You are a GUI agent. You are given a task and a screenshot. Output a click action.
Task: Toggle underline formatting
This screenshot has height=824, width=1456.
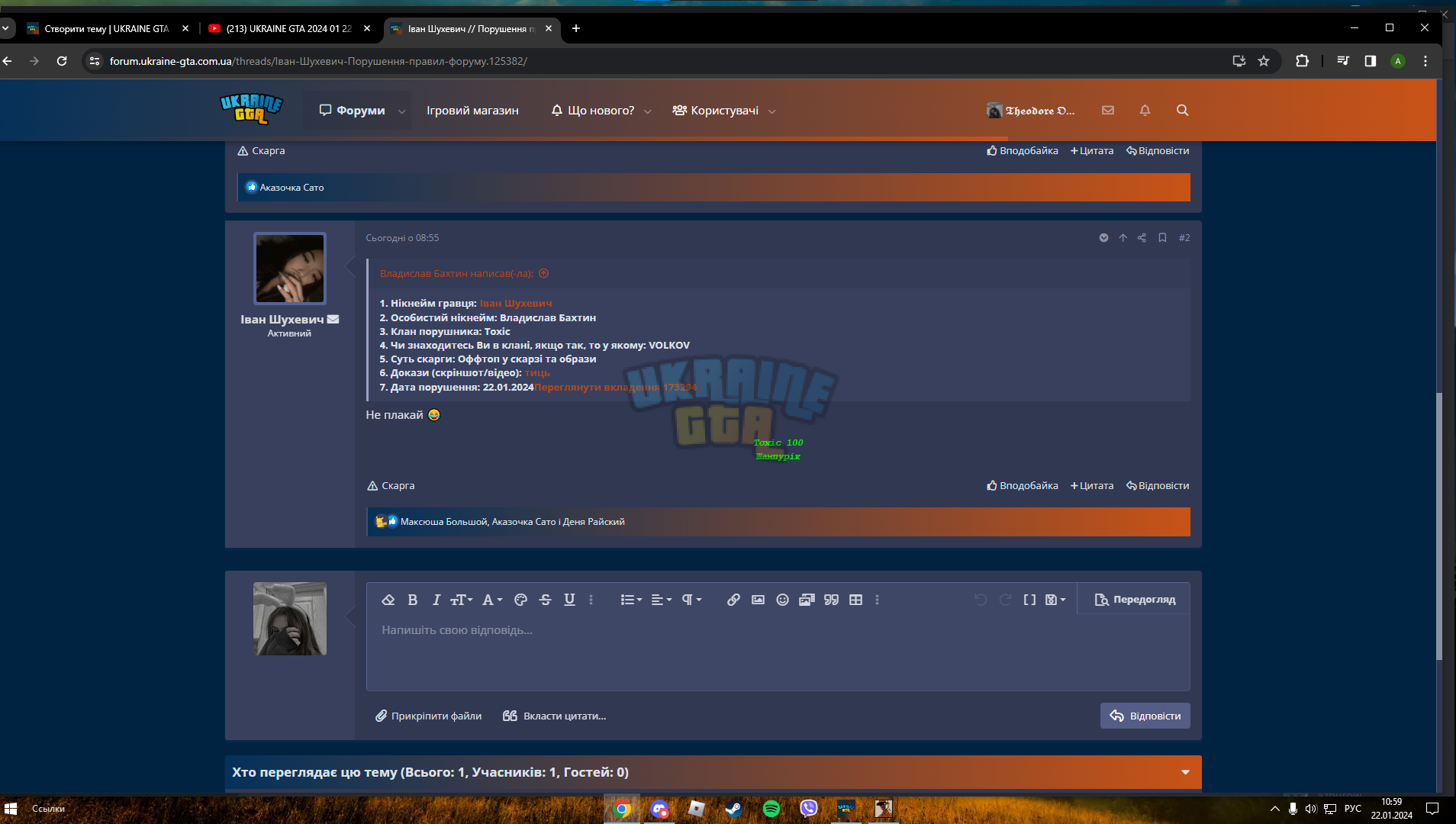[569, 600]
